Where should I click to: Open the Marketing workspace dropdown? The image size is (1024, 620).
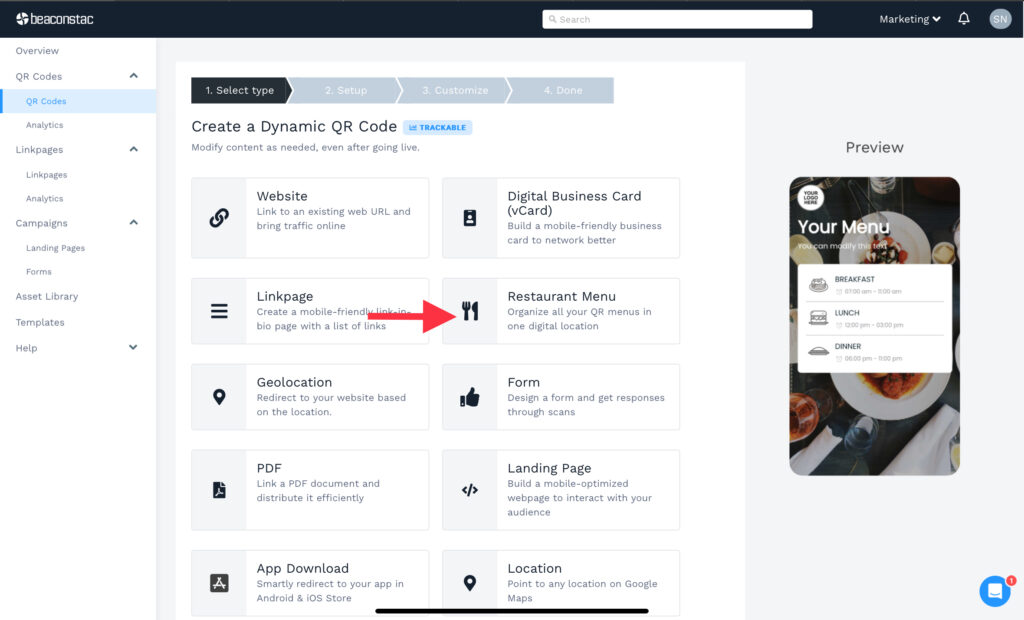(x=908, y=18)
